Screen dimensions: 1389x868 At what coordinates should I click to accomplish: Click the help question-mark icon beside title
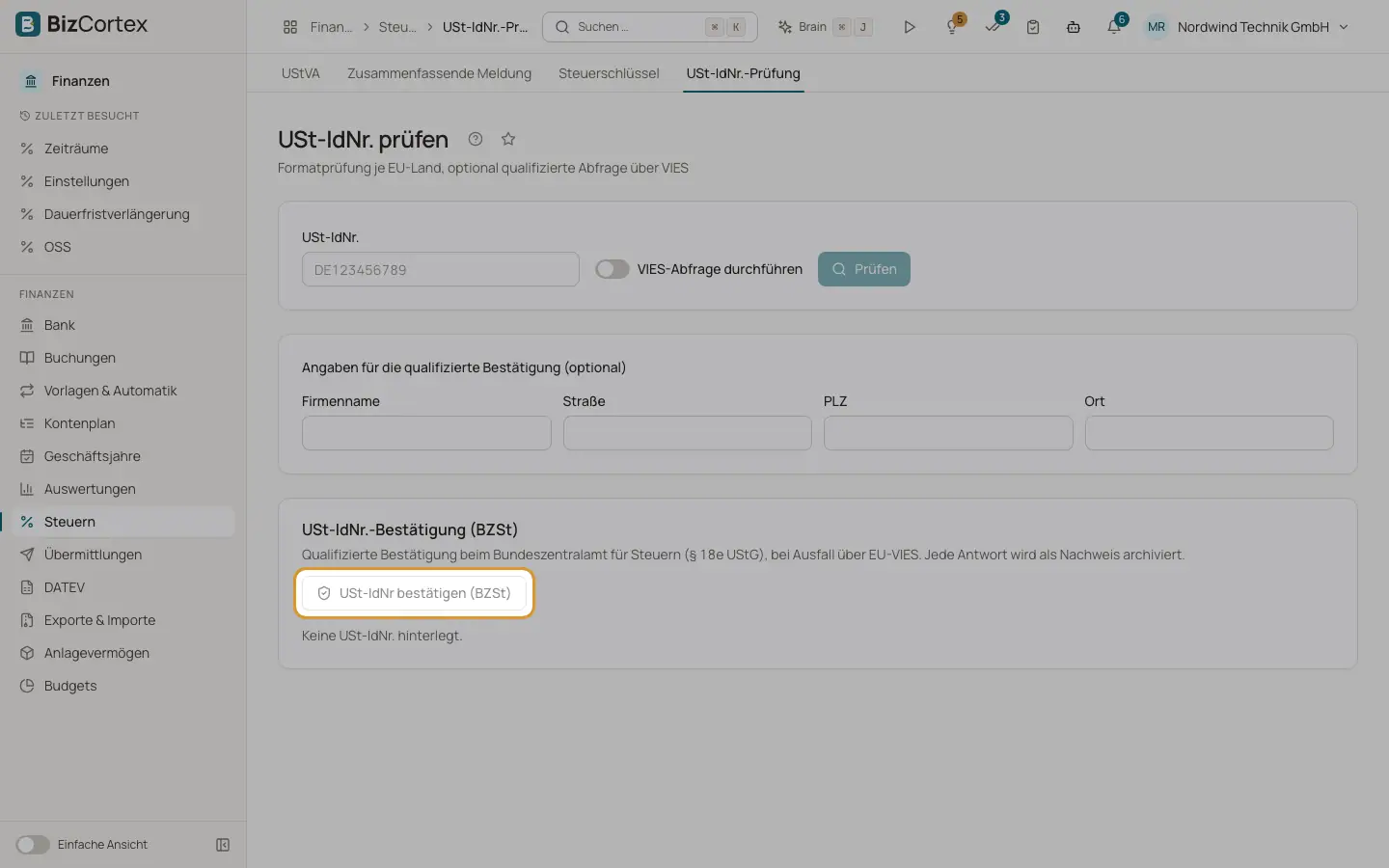[476, 139]
